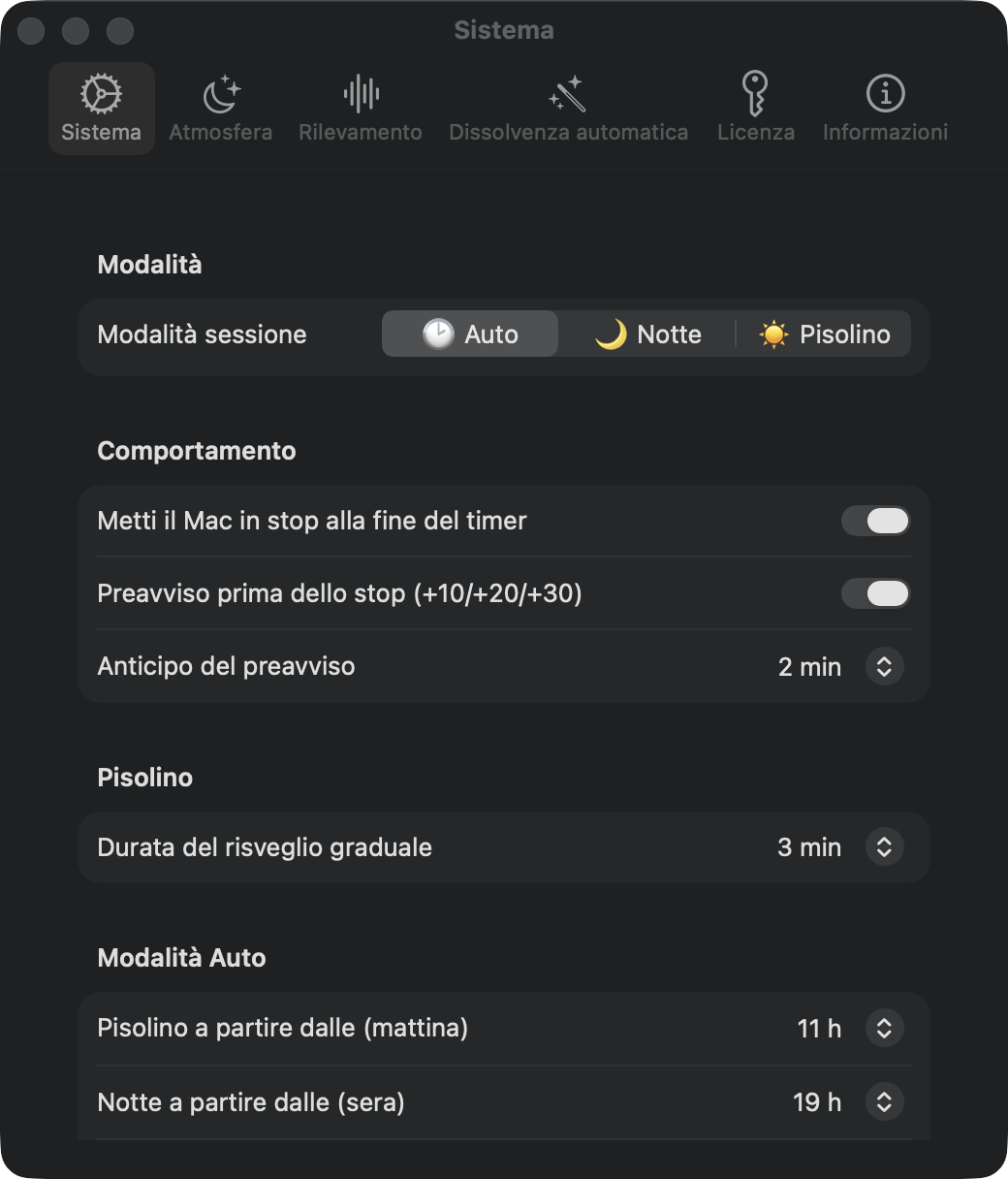The width and height of the screenshot is (1008, 1179).
Task: Switch to the Licenza tab label
Action: coord(756,132)
